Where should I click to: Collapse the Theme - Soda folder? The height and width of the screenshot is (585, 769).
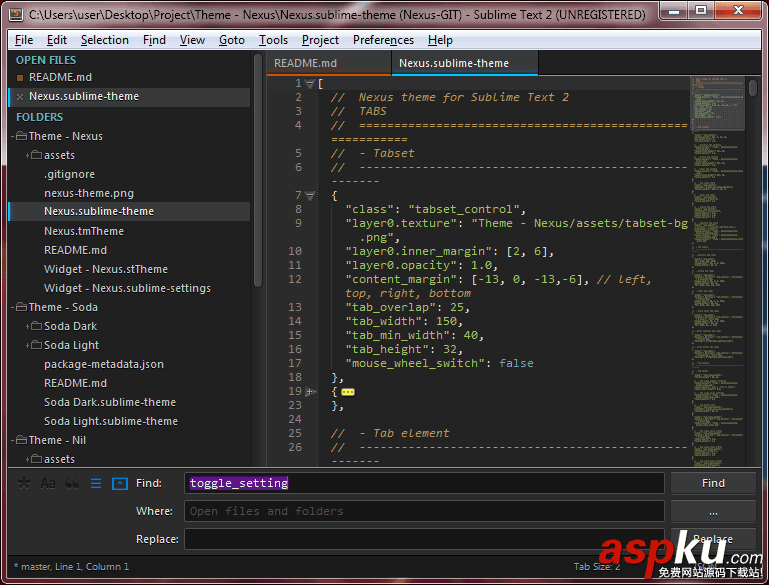click(13, 307)
